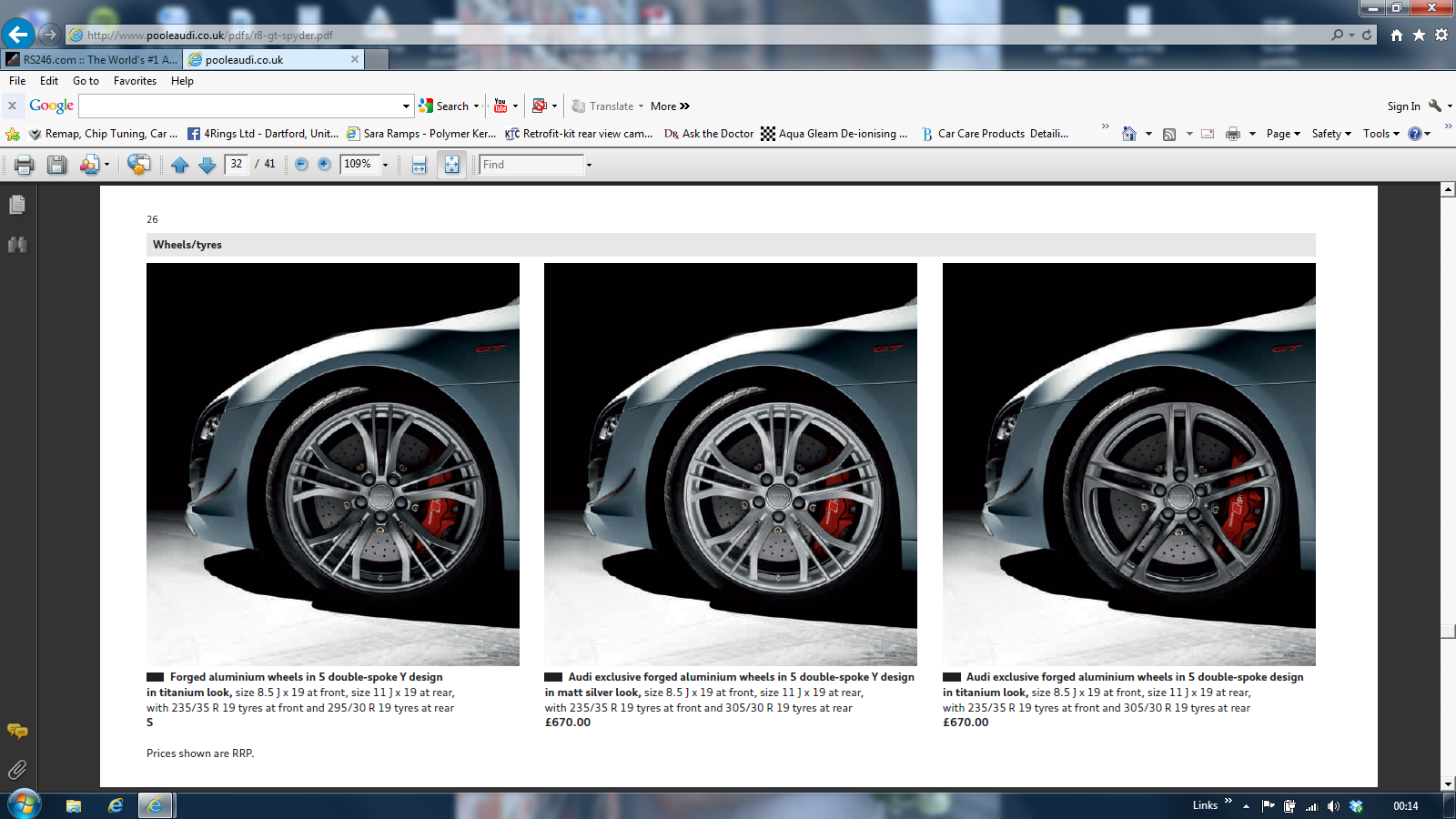Expand the 109% zoom level dropdown

coord(385,165)
